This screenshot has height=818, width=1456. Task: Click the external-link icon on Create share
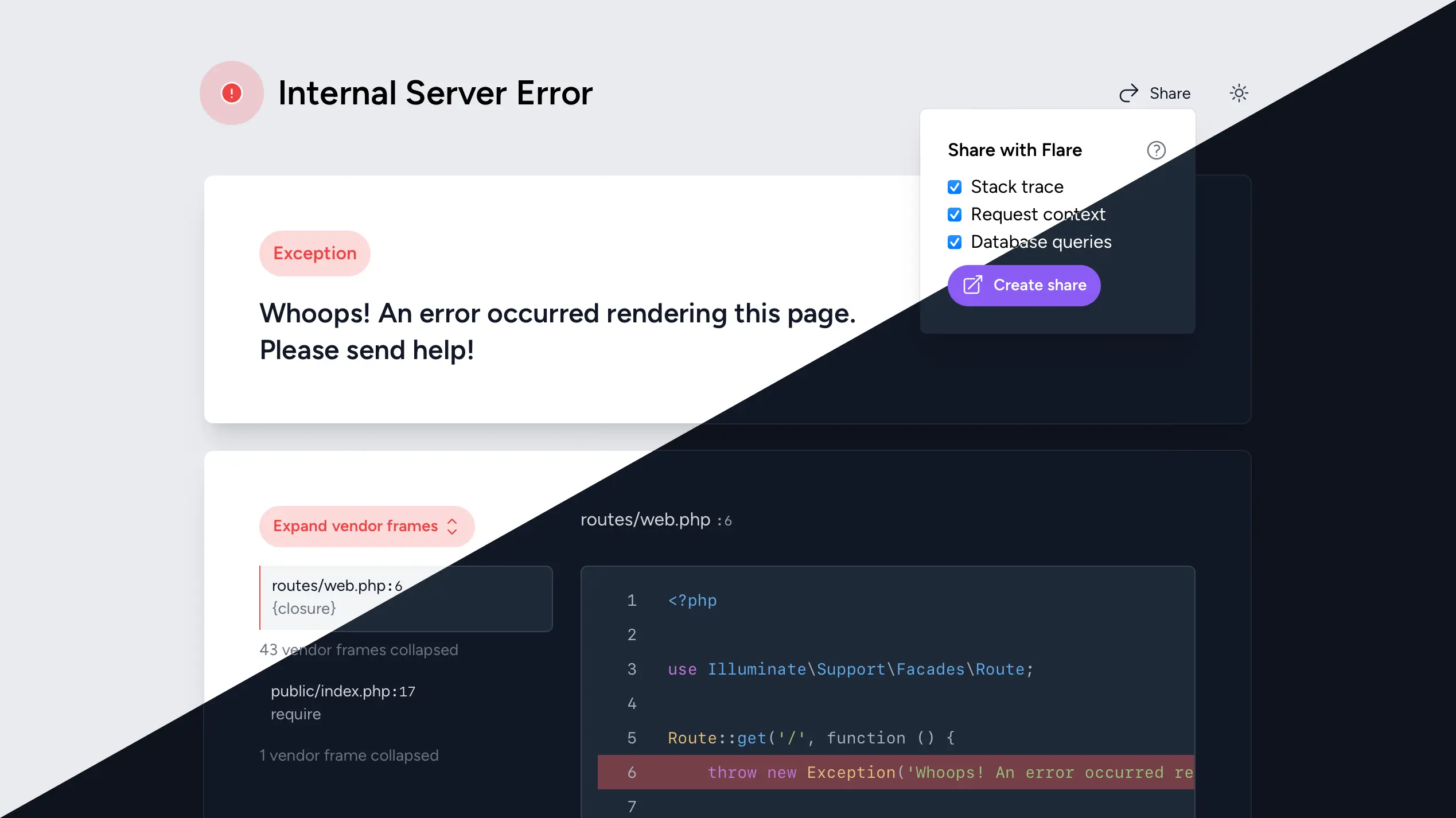click(x=972, y=285)
